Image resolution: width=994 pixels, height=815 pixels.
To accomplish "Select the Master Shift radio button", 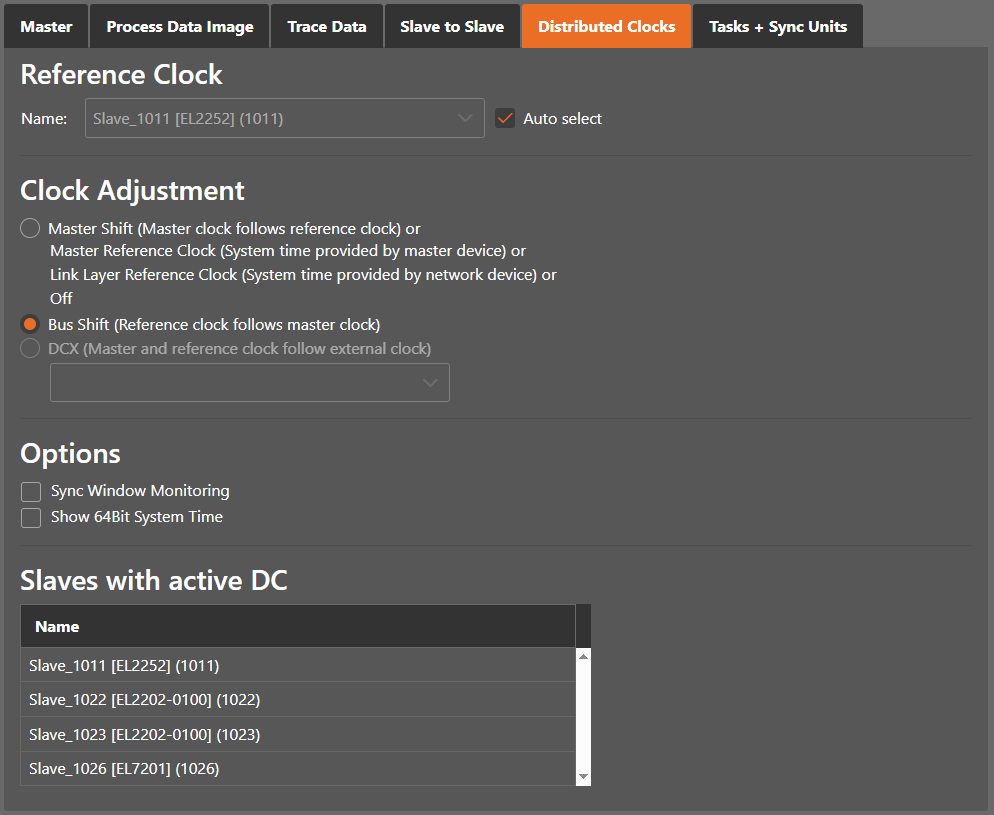I will (31, 228).
